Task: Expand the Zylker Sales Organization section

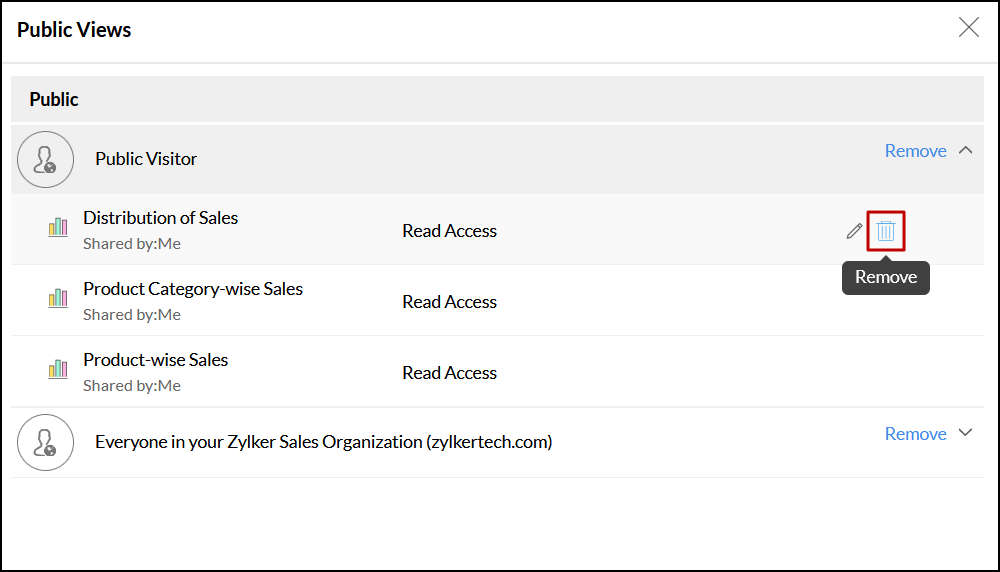Action: tap(965, 433)
